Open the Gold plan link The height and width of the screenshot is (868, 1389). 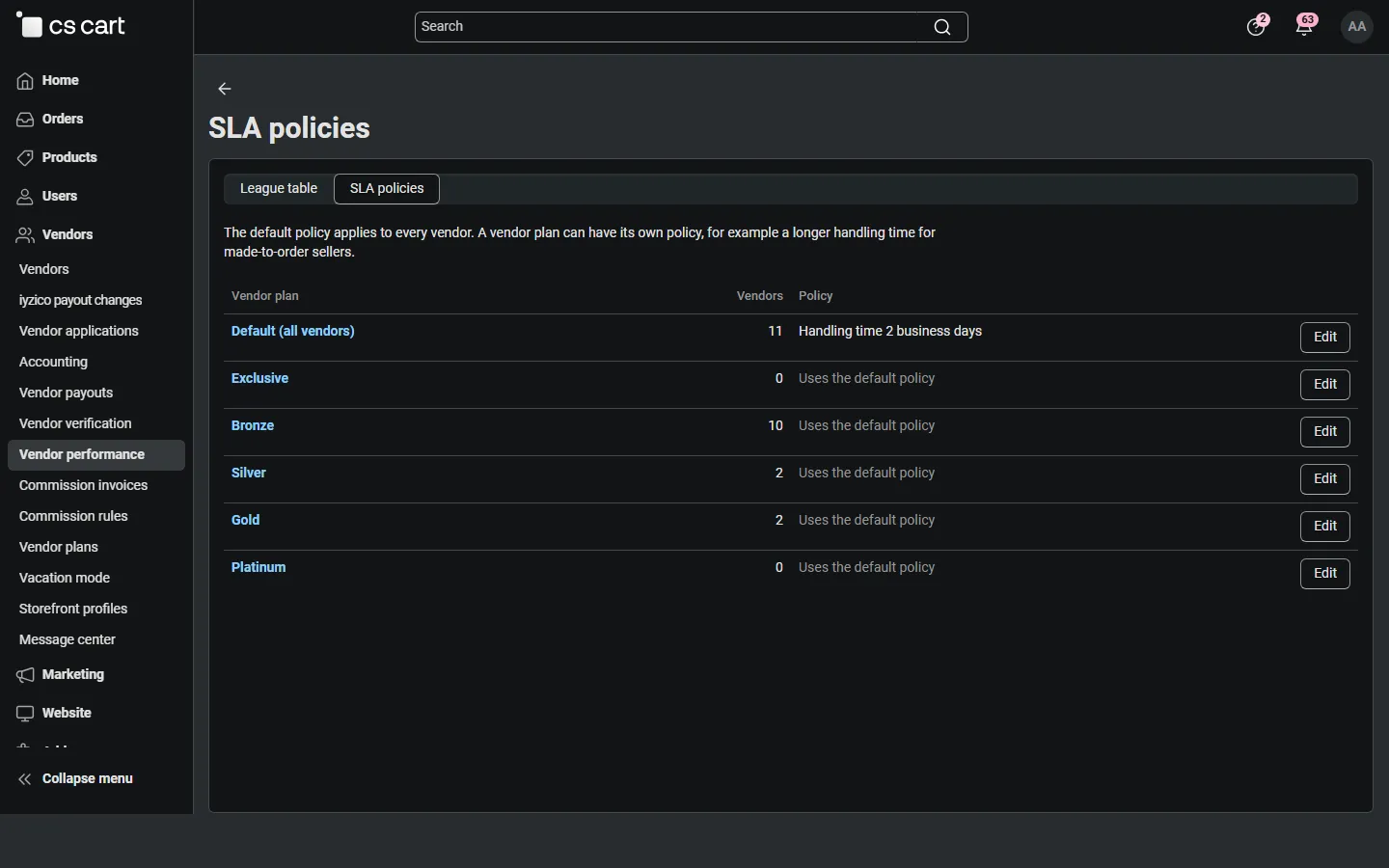click(246, 521)
